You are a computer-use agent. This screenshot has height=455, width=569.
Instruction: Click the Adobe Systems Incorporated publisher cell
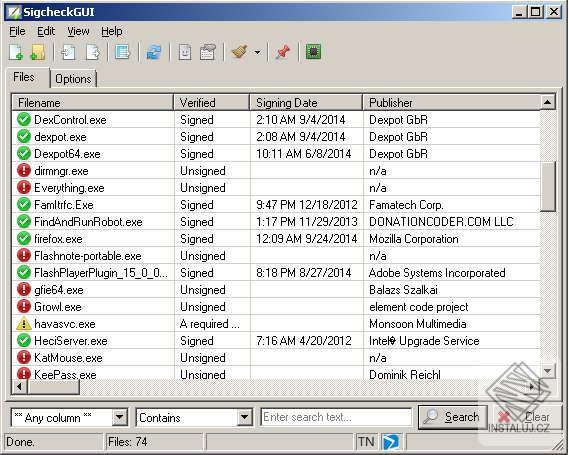pos(437,273)
